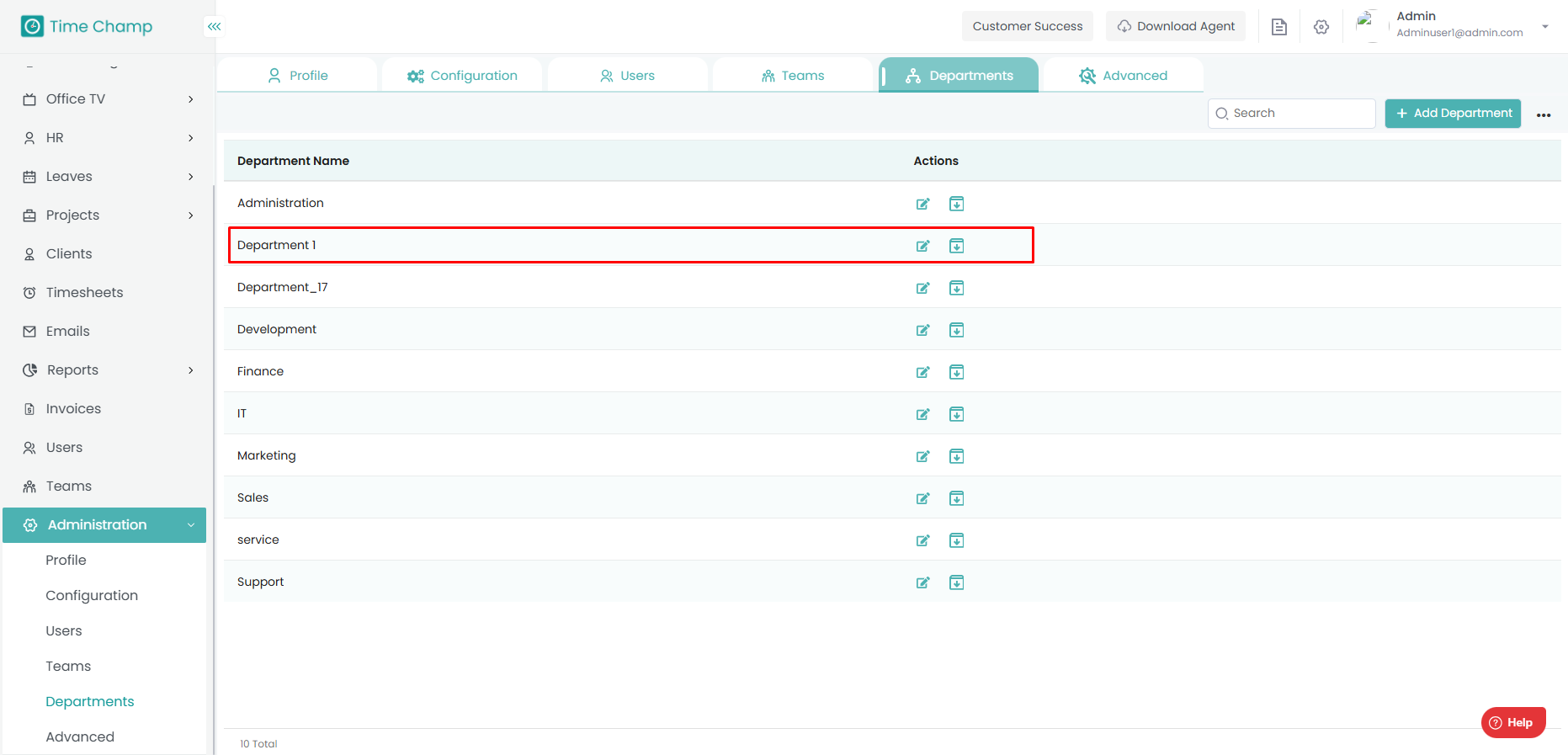Open Advanced under Administration submenu
The width and height of the screenshot is (1568, 755).
tap(80, 737)
